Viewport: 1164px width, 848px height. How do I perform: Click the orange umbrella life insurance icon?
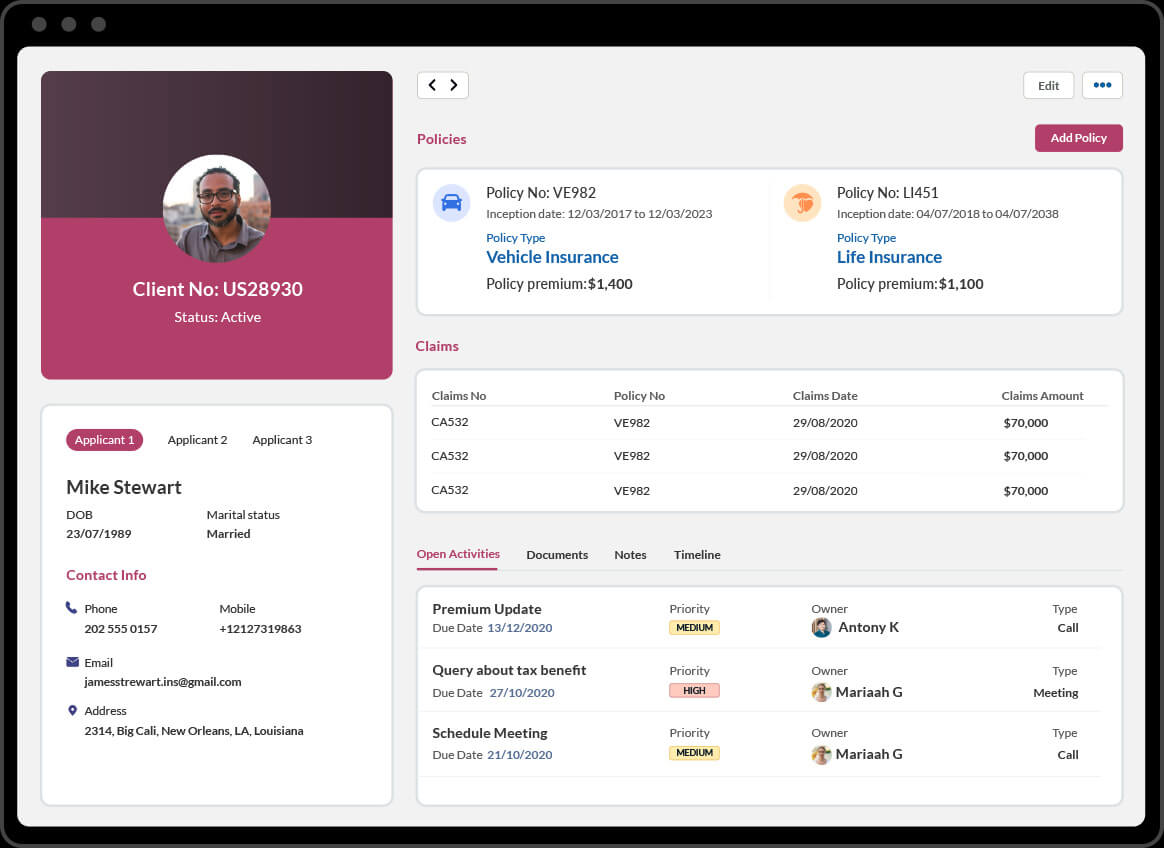[802, 203]
